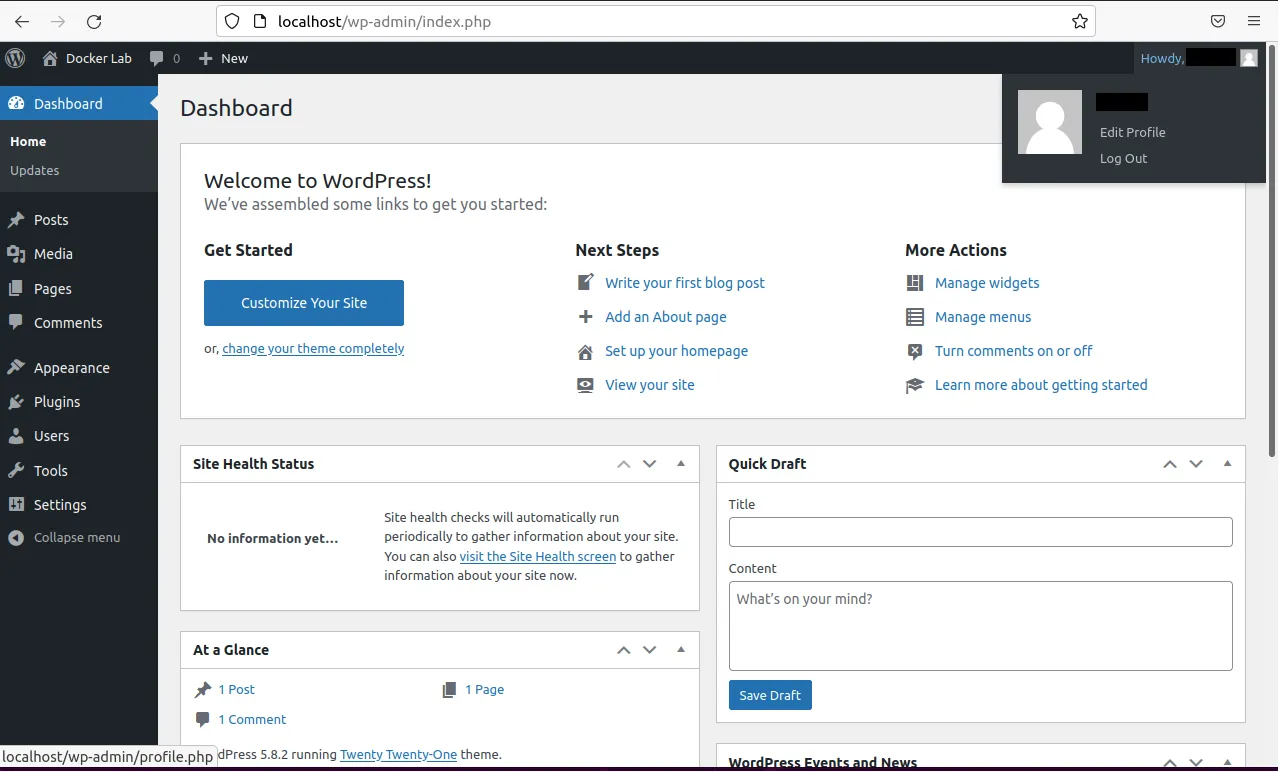The width and height of the screenshot is (1280, 772).
Task: Click the page vertical scrollbar
Action: [1272, 250]
